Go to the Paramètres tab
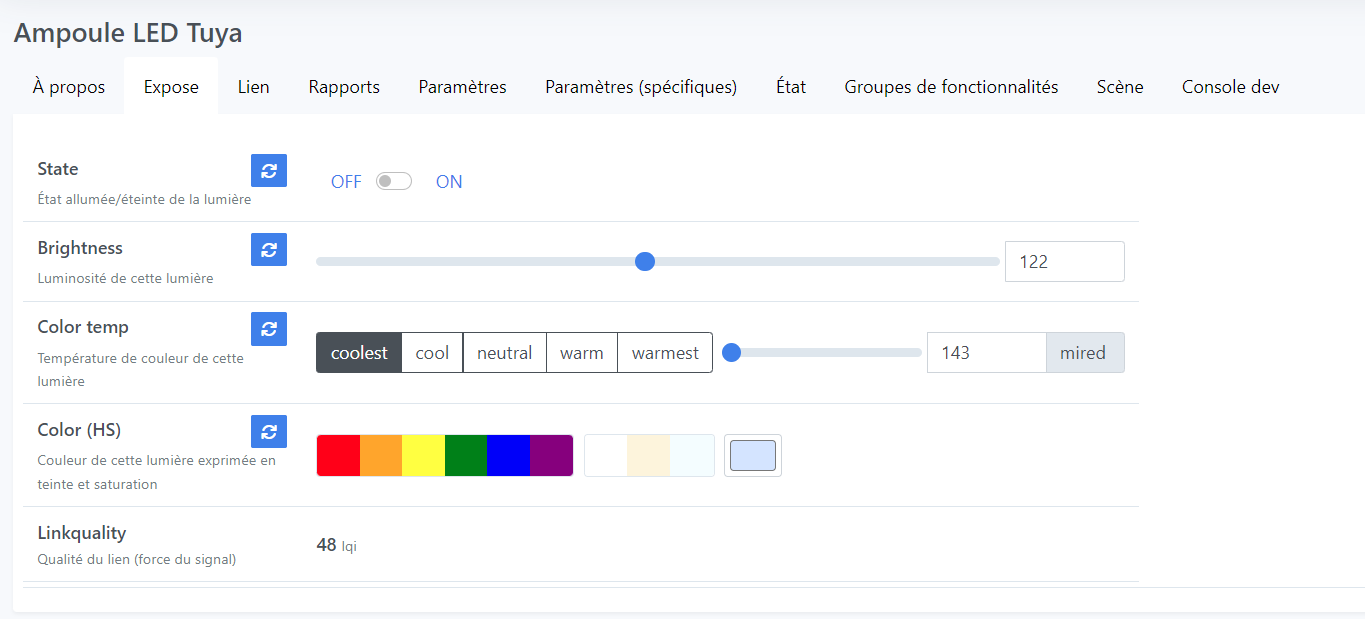This screenshot has width=1365, height=619. 462,87
